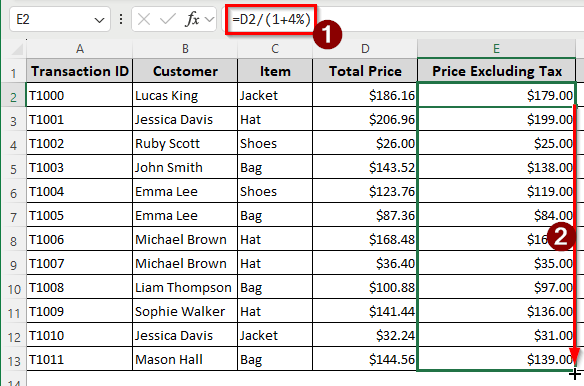Screen dimensions: 584x386
Task: Select column C header
Action: click(275, 49)
